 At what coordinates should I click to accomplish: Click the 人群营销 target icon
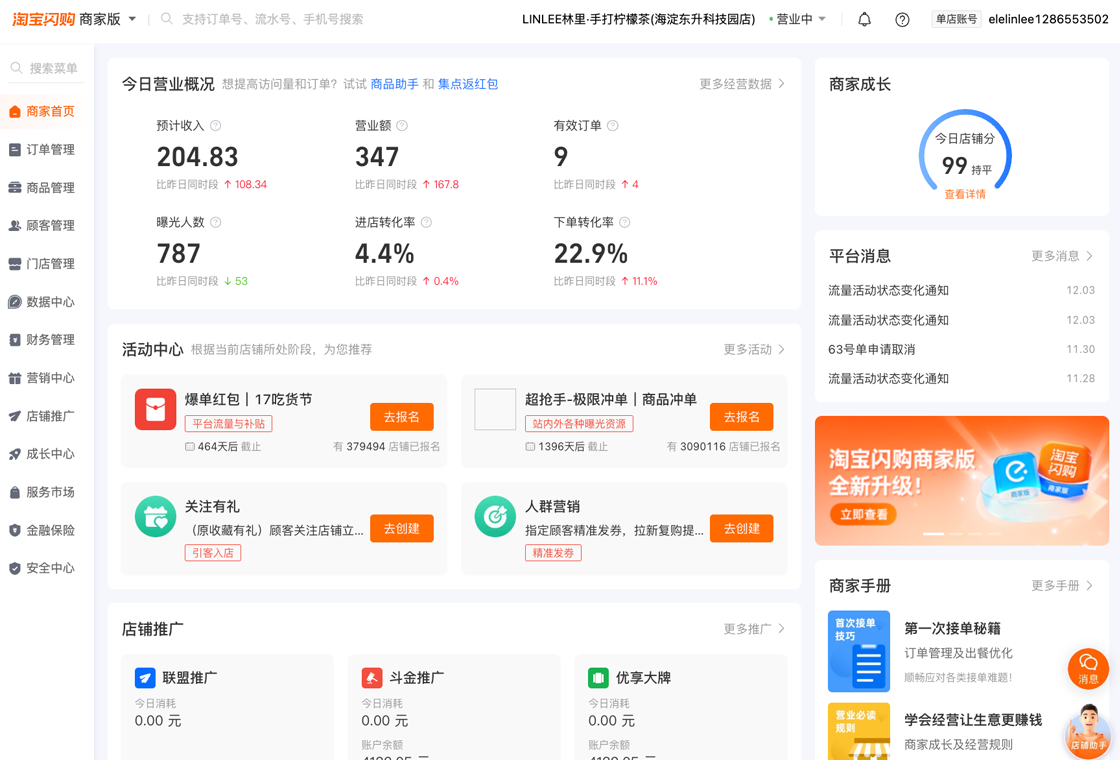pos(495,517)
